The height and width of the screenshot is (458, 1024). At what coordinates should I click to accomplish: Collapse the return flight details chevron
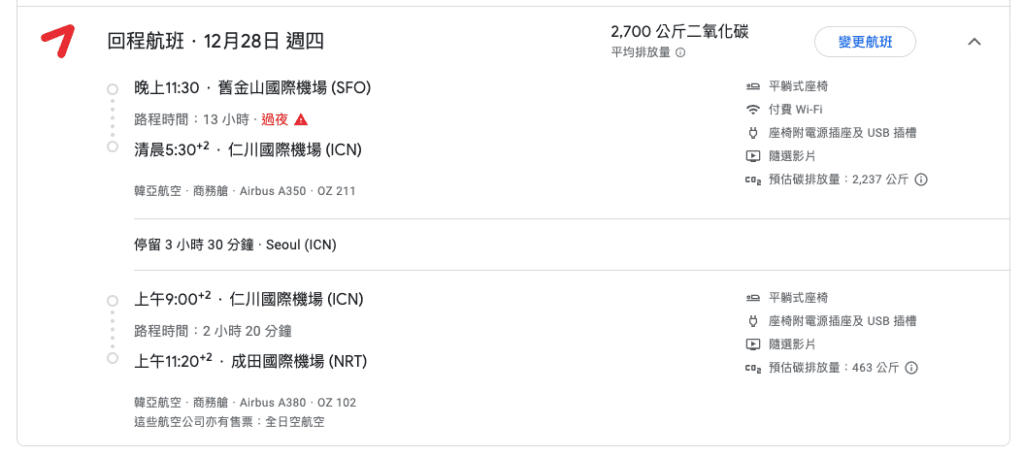pos(974,41)
